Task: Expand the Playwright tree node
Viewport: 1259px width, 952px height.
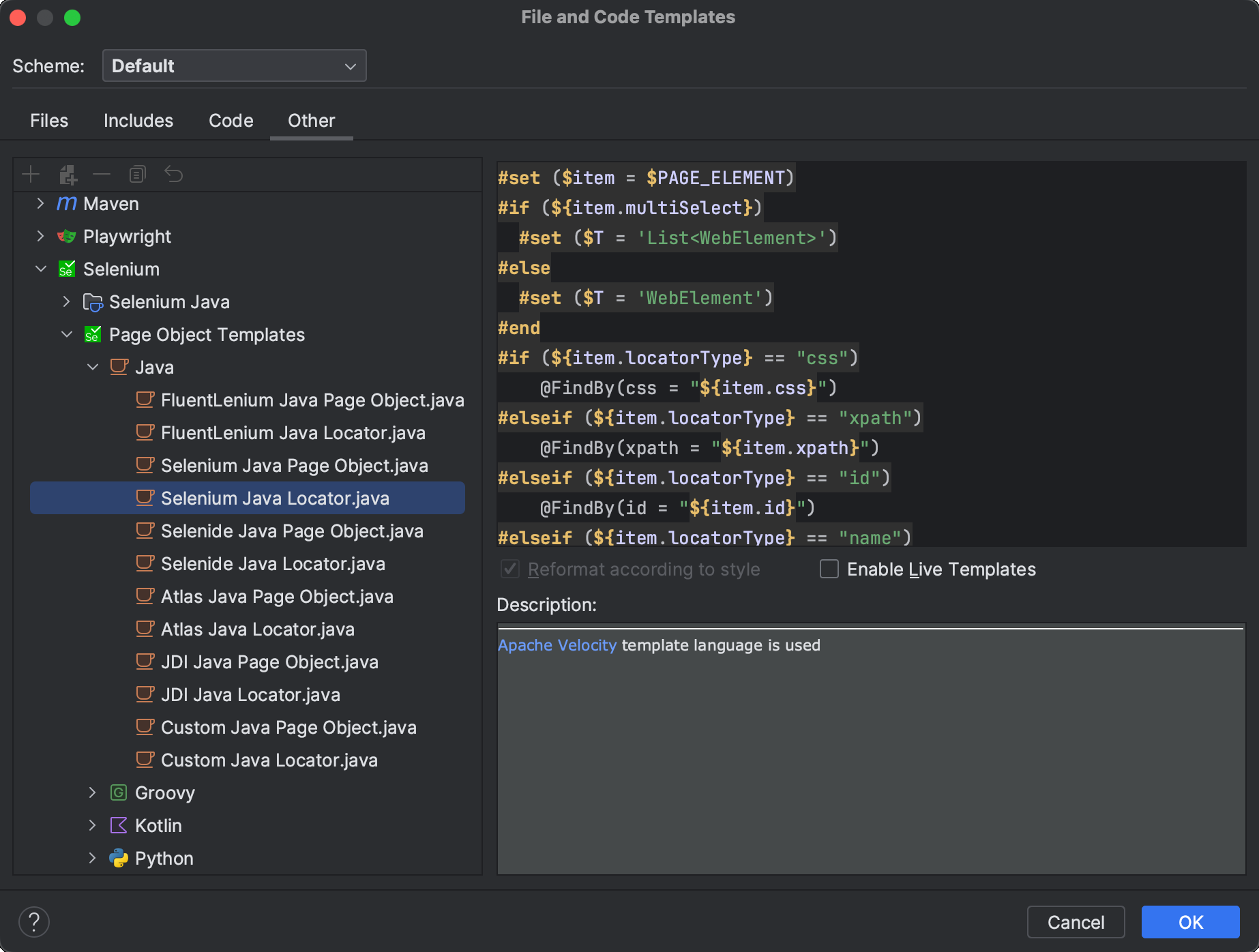Action: [x=40, y=236]
